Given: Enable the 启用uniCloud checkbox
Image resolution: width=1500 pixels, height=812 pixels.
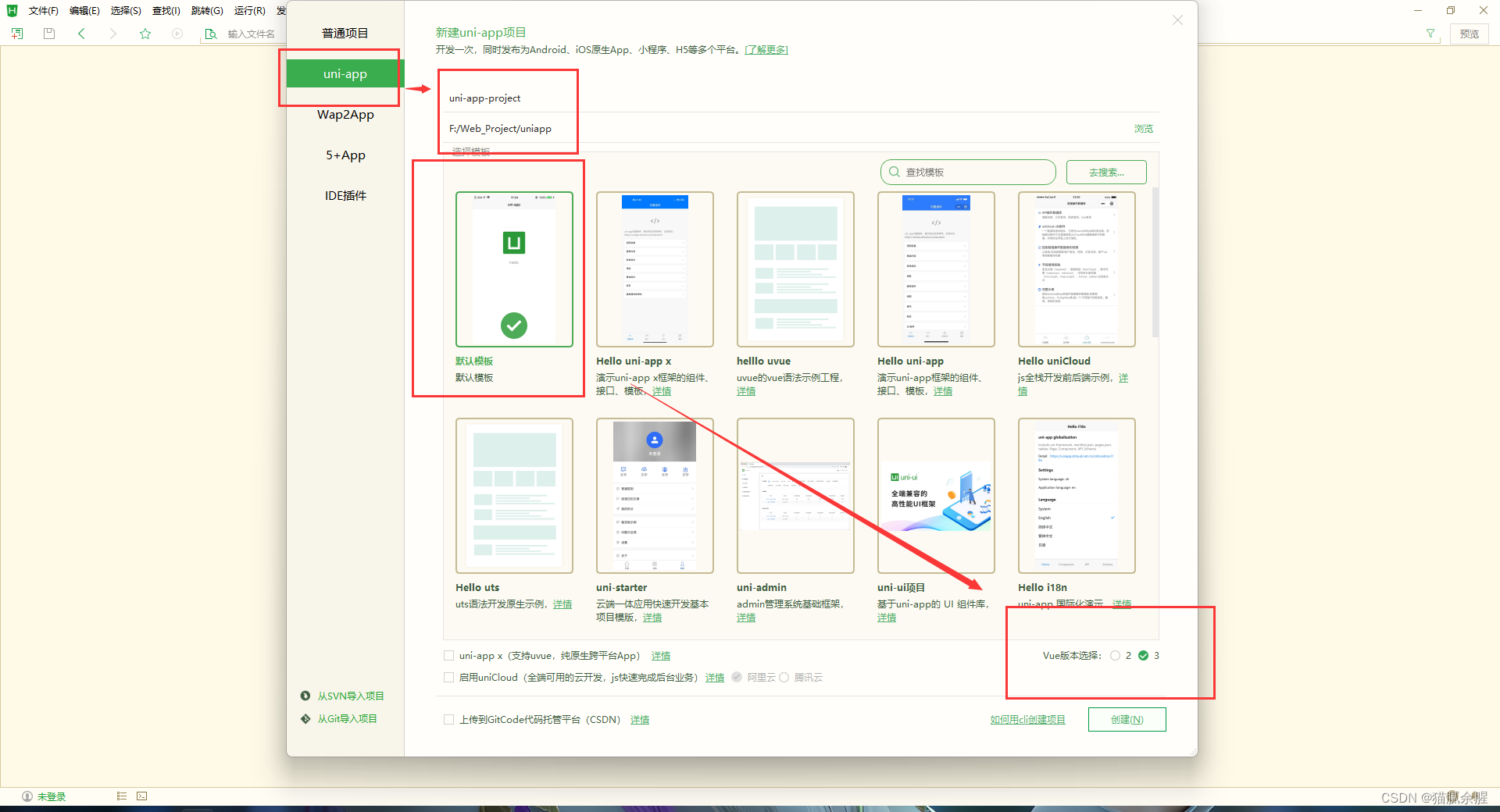Looking at the screenshot, I should (448, 678).
